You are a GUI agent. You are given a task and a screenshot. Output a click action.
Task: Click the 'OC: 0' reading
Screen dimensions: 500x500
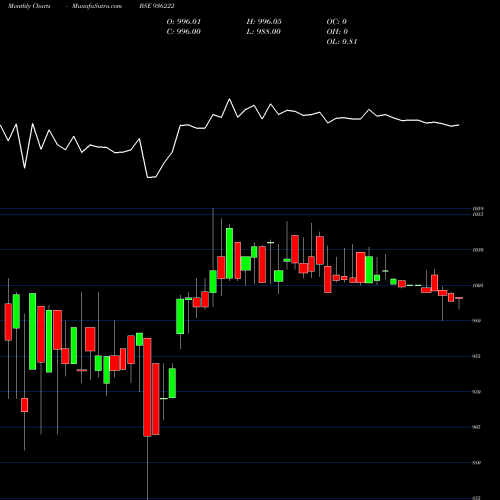pos(337,22)
